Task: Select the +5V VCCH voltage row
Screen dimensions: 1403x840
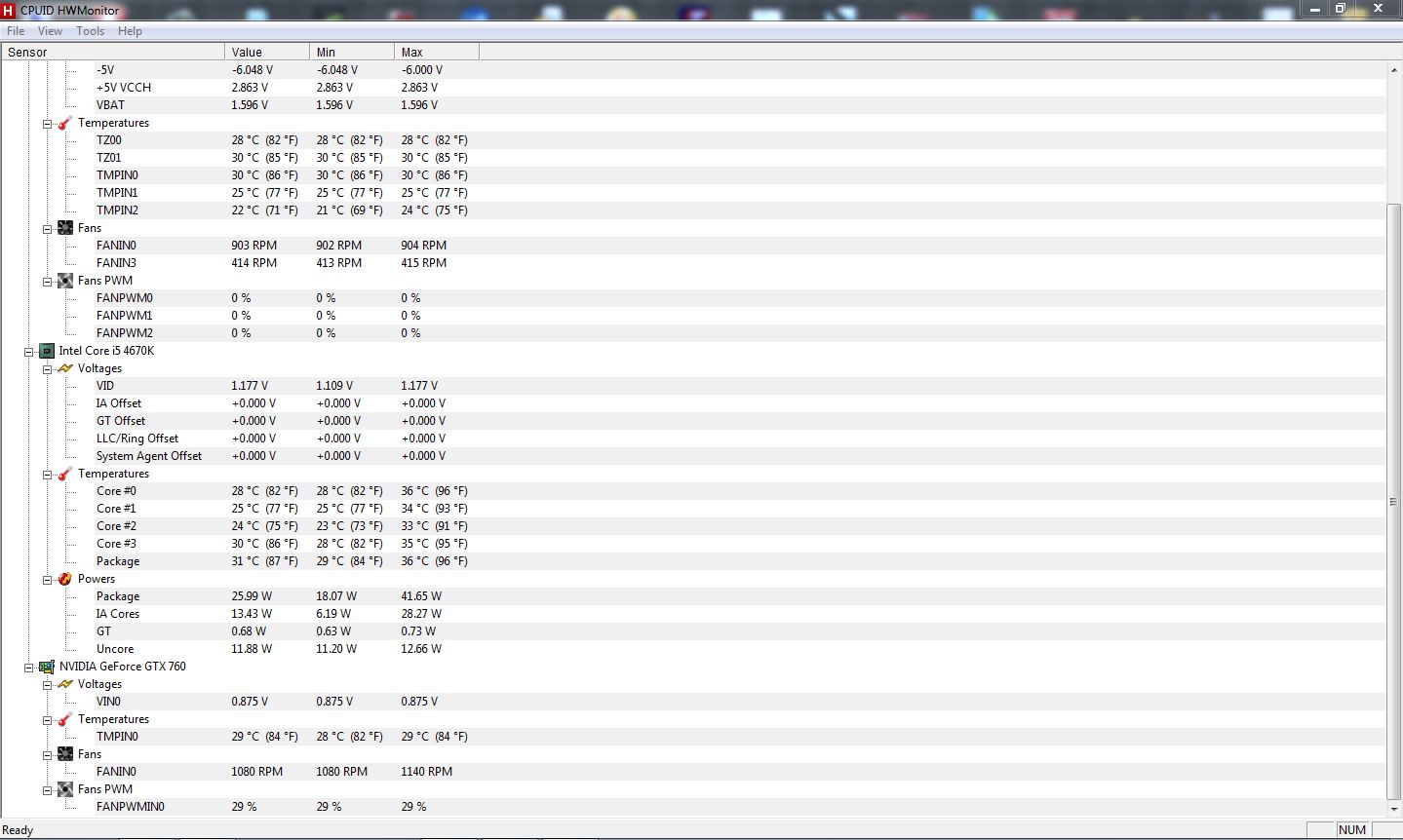Action: point(693,88)
